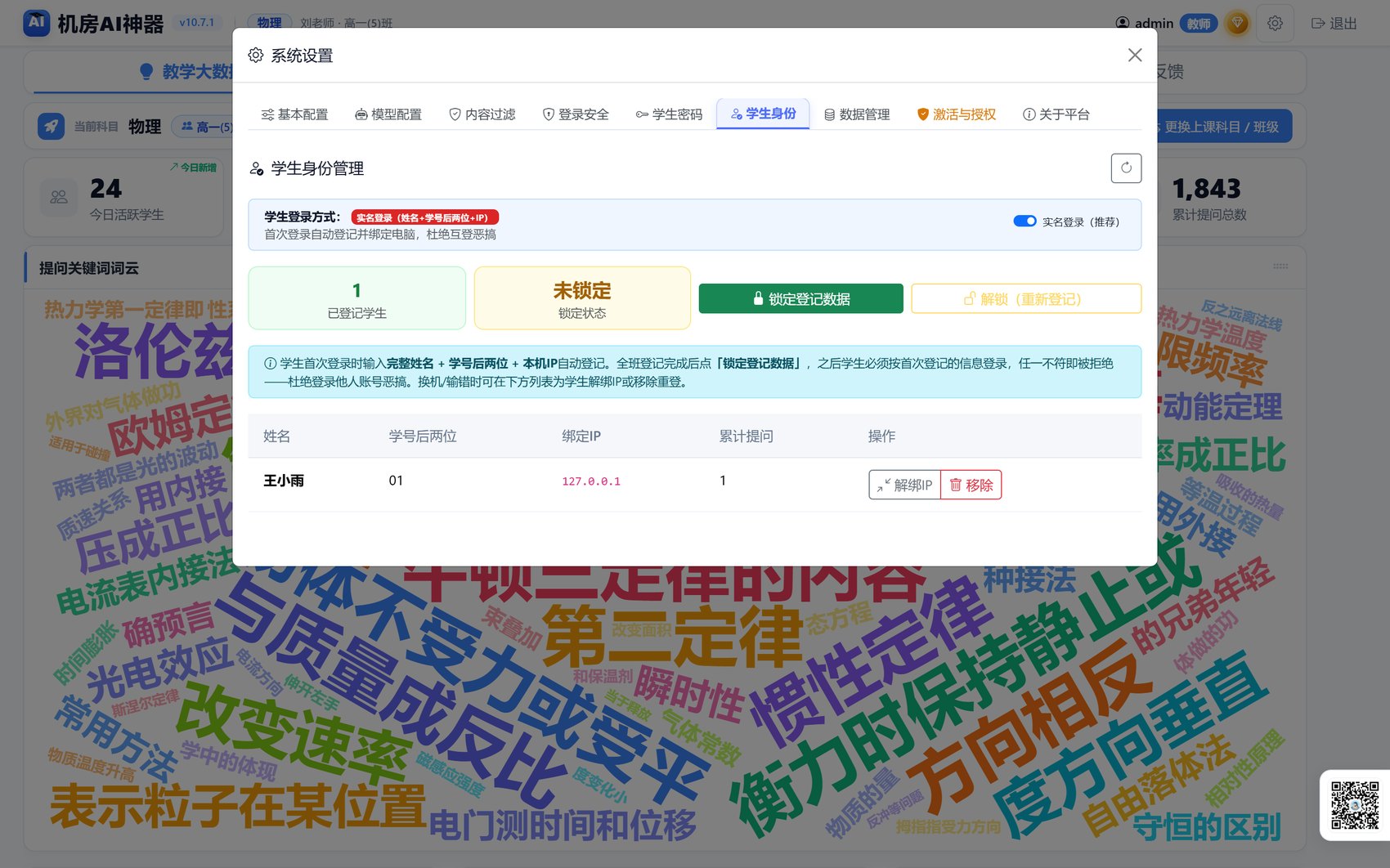1390x868 pixels.
Task: Open the 内容过滤 tab
Action: 482,114
